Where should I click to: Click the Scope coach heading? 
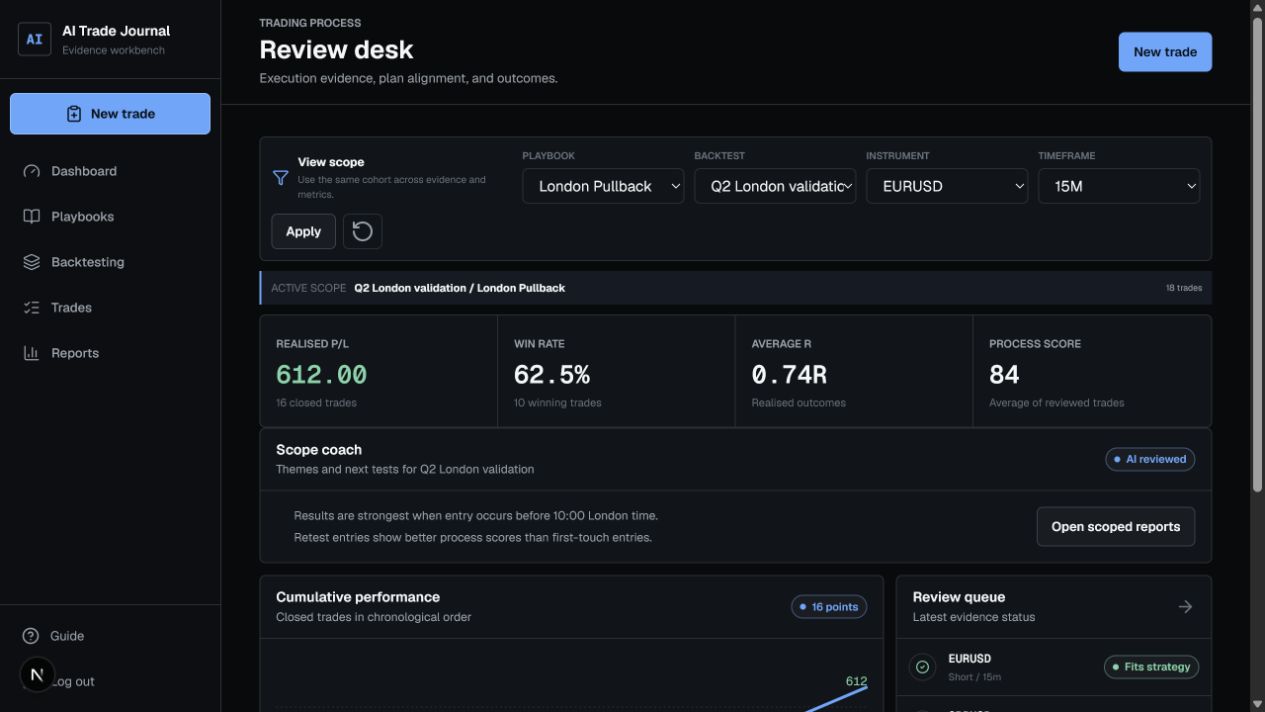[319, 450]
